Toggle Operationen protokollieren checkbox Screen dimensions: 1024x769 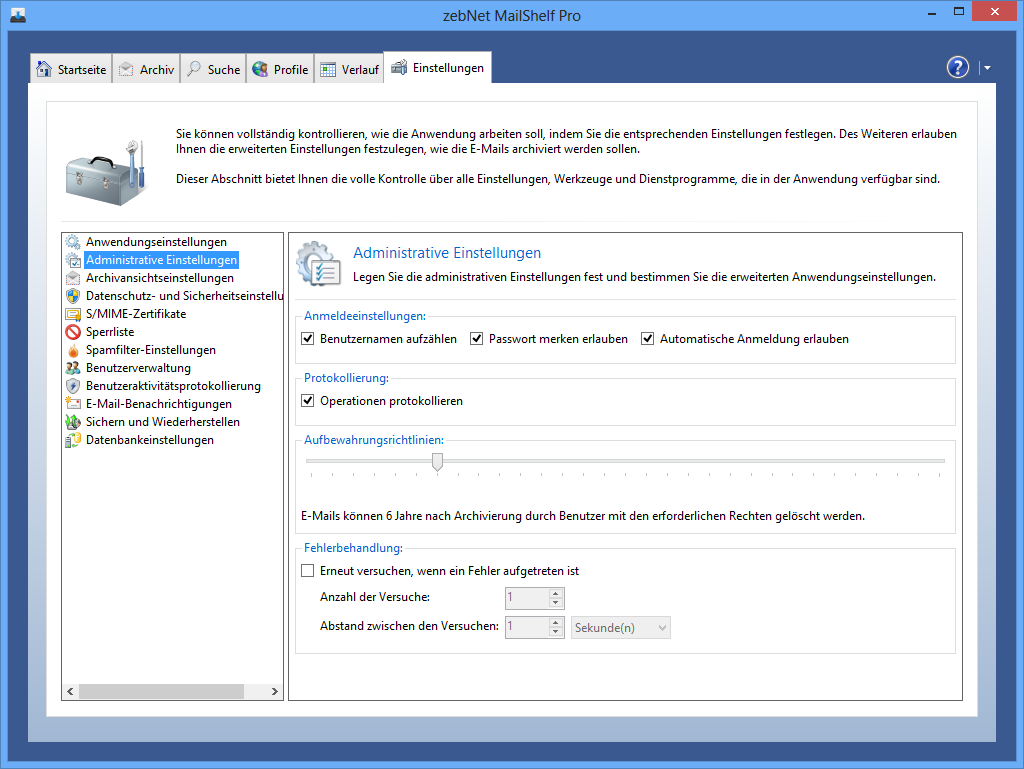point(308,401)
